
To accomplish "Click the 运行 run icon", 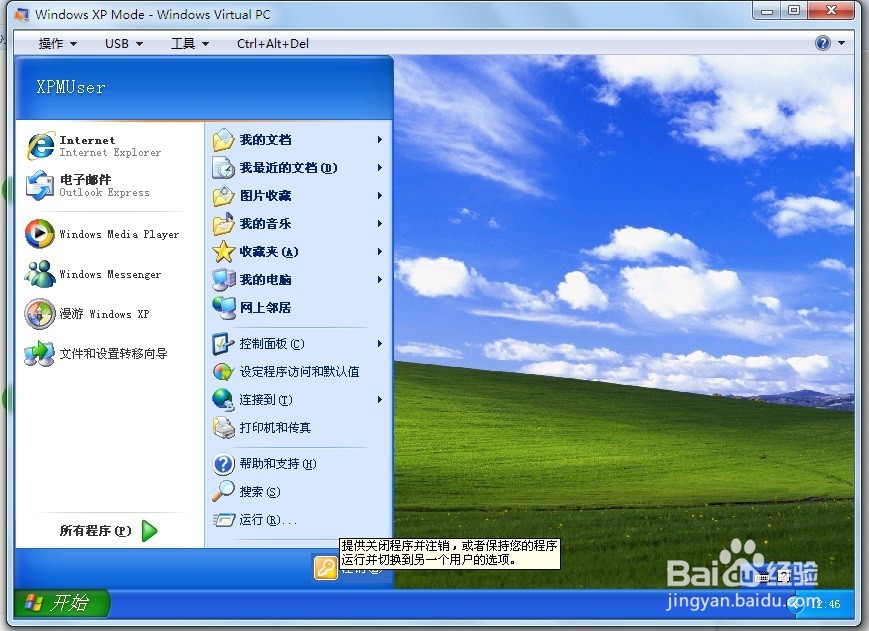I will coord(224,520).
